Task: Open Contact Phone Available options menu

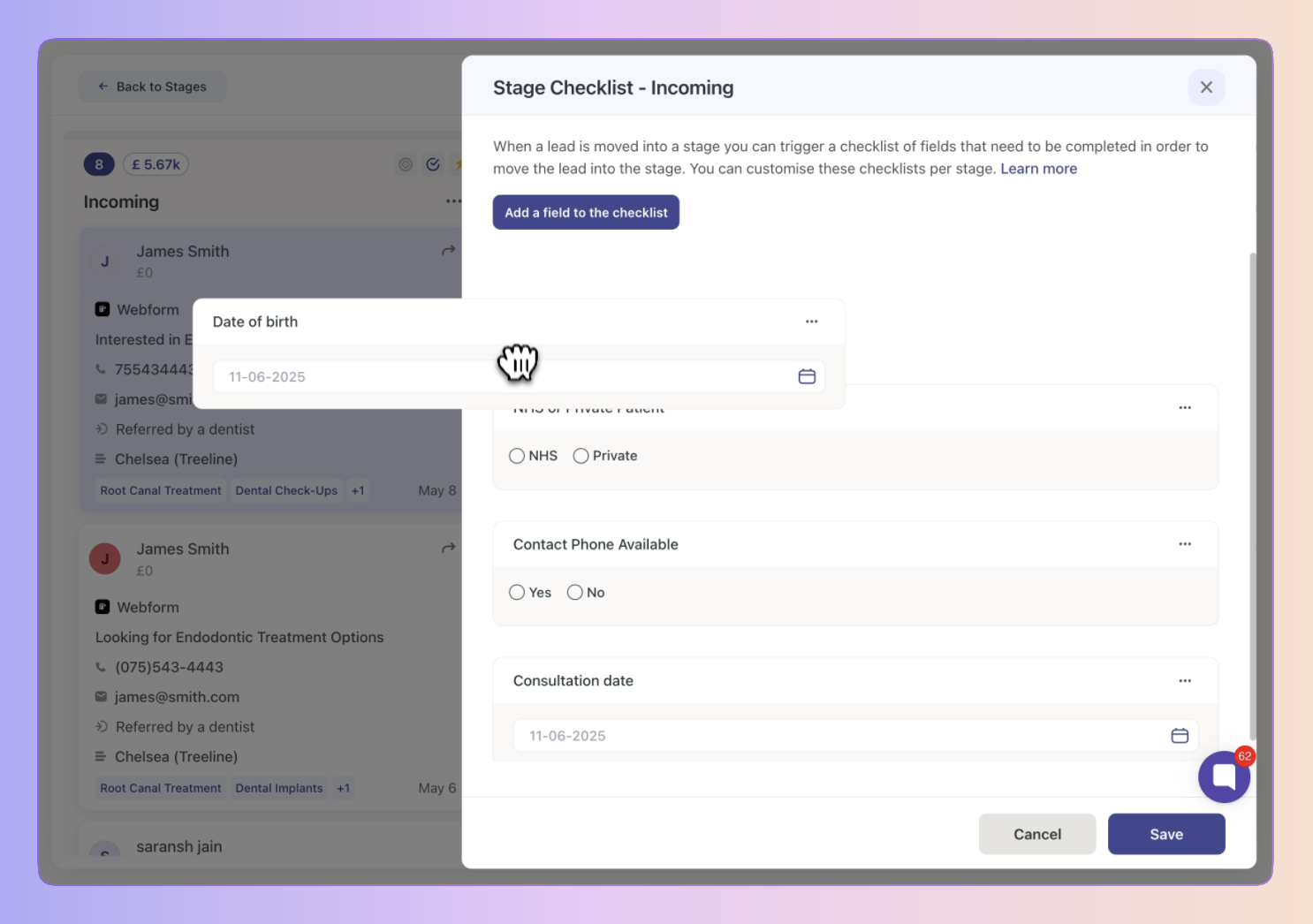Action: point(1185,544)
